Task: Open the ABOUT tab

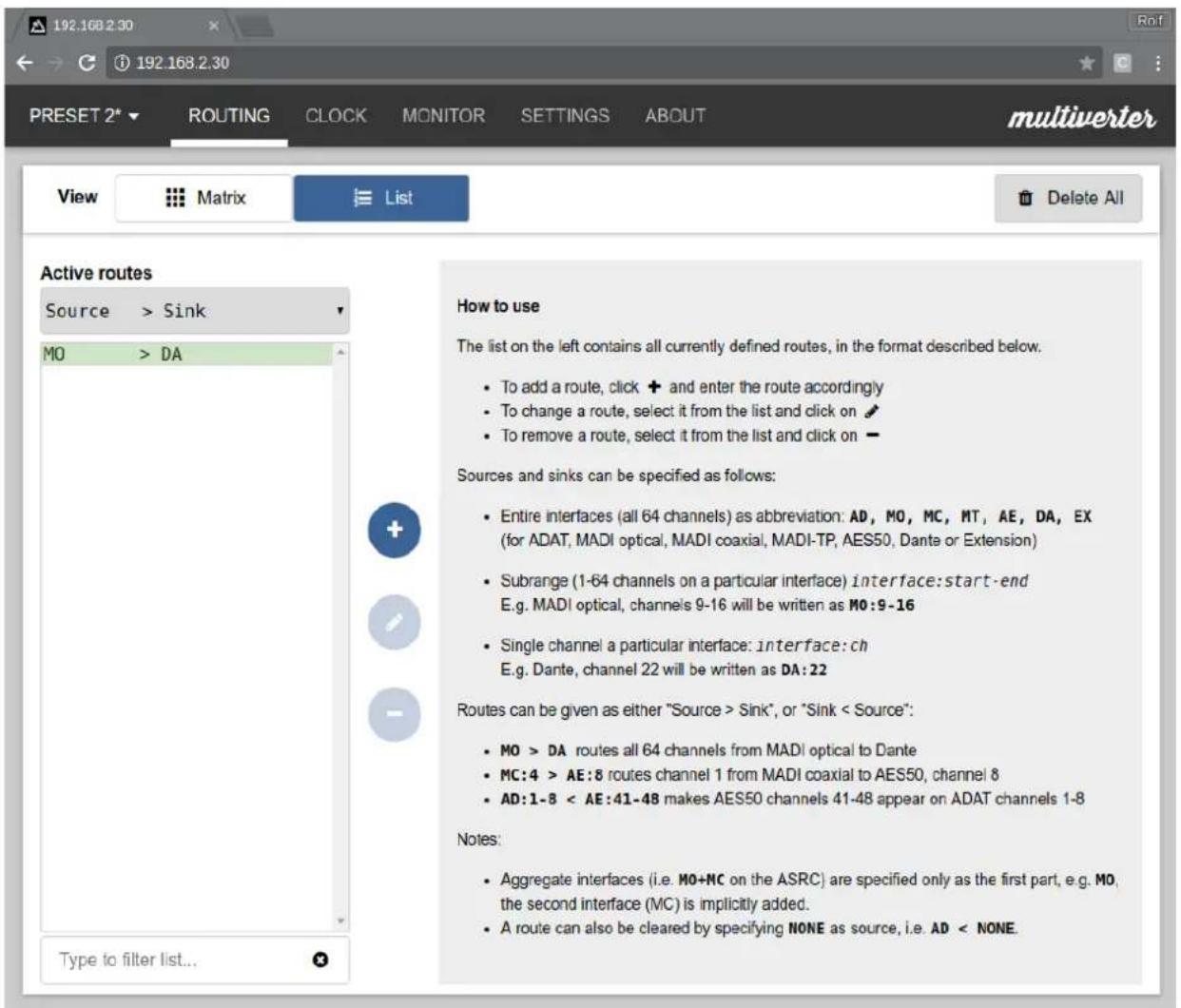Action: (675, 116)
